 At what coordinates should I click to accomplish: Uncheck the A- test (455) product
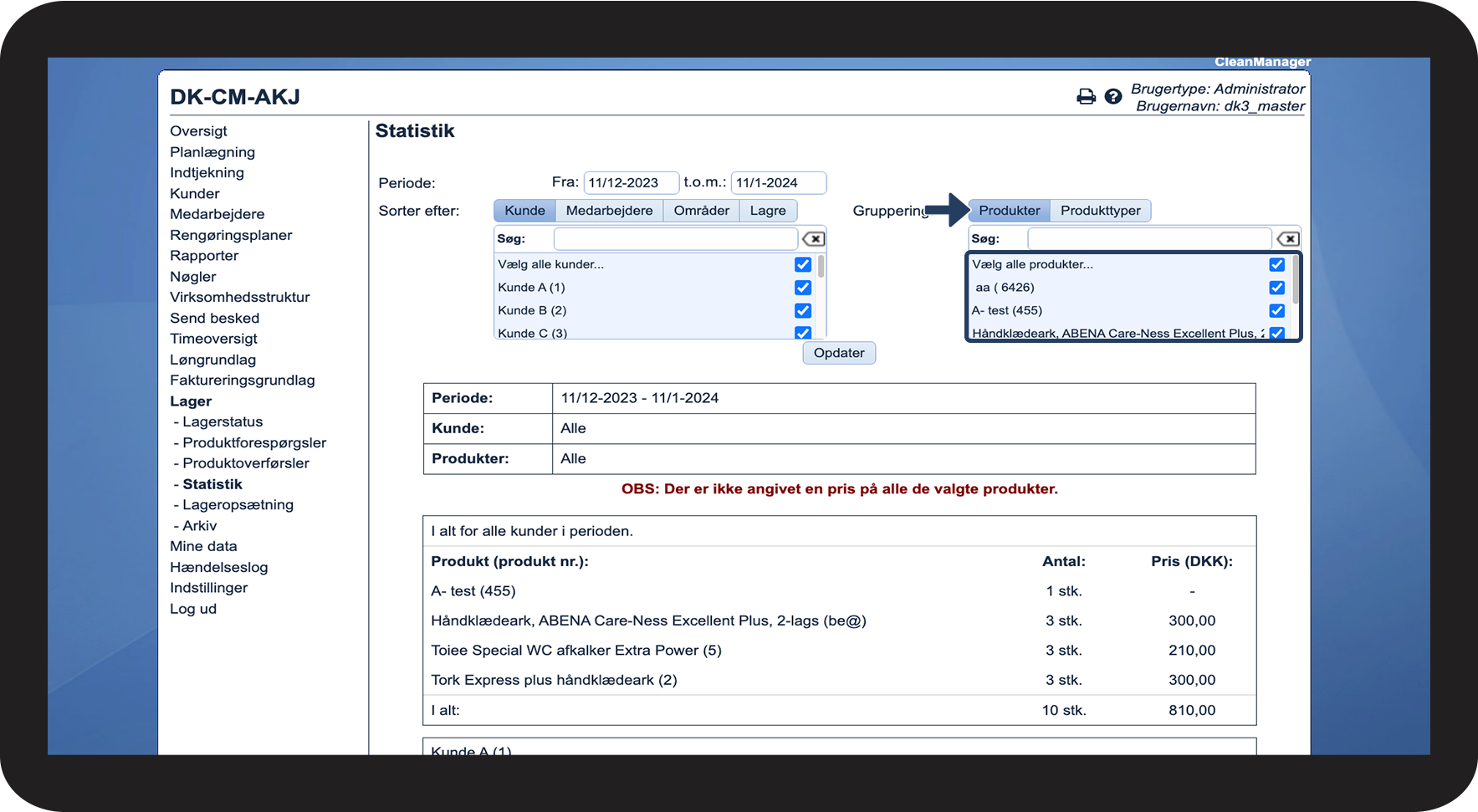point(1276,311)
